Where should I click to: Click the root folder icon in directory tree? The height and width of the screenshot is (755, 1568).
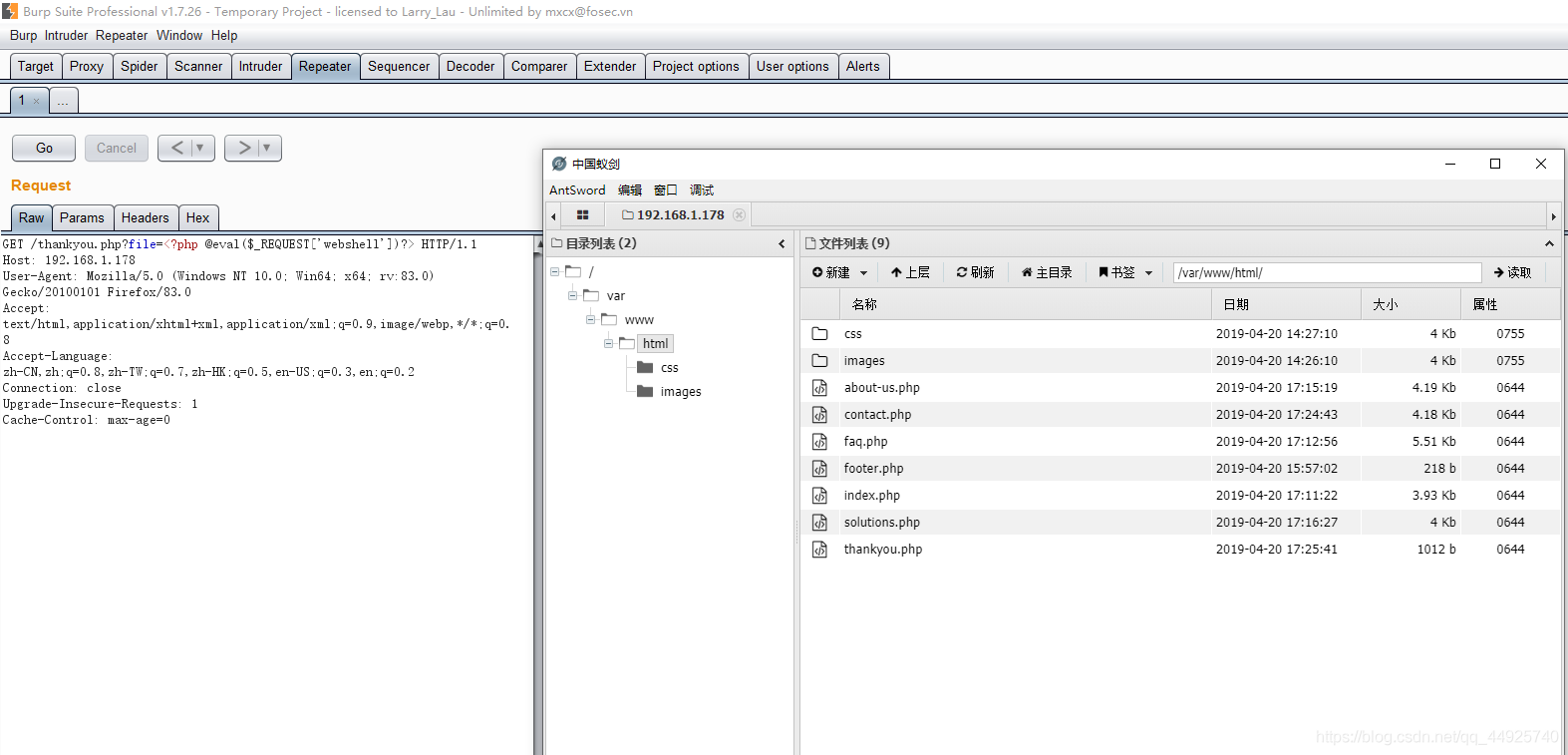click(573, 271)
